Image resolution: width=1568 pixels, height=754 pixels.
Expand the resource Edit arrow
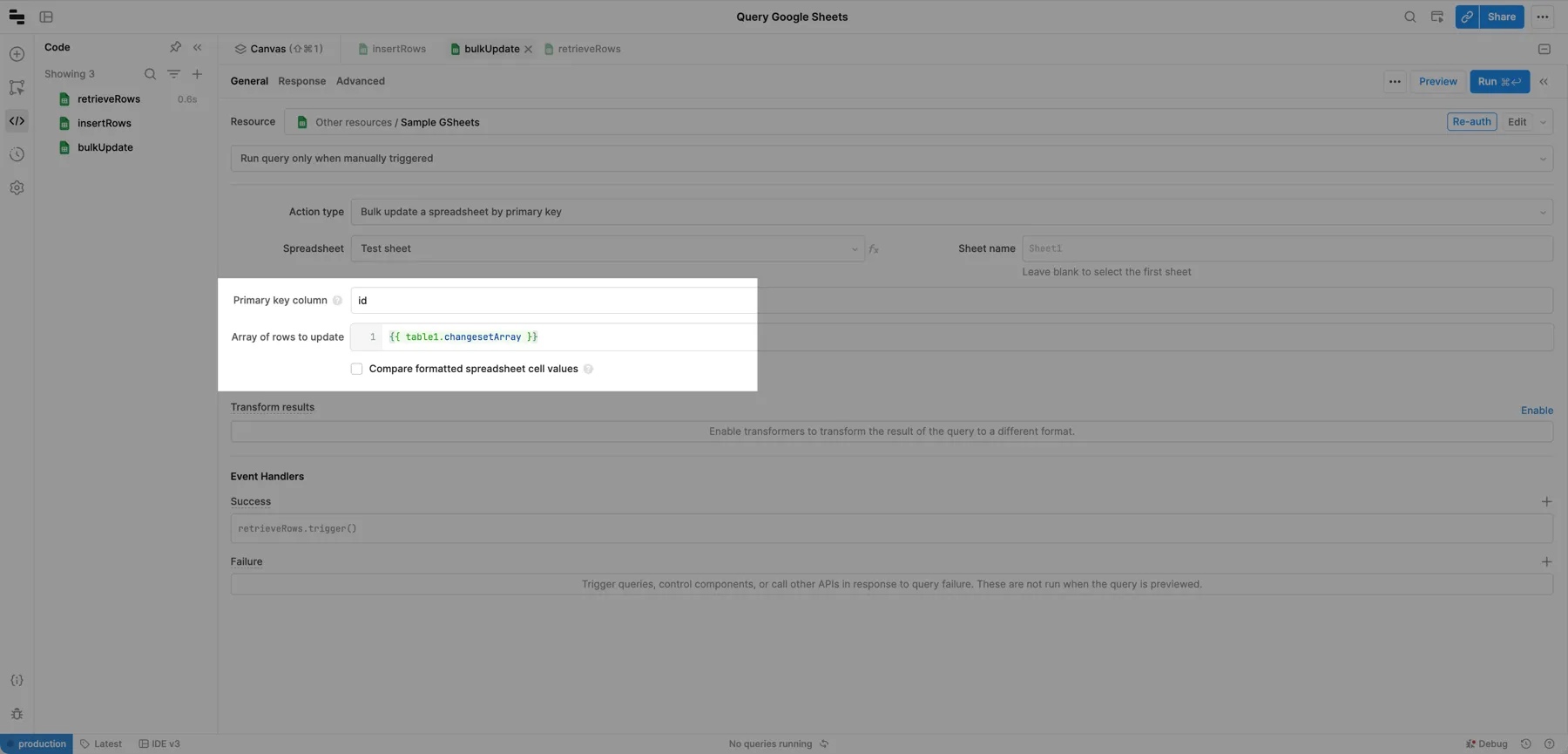tap(1543, 122)
